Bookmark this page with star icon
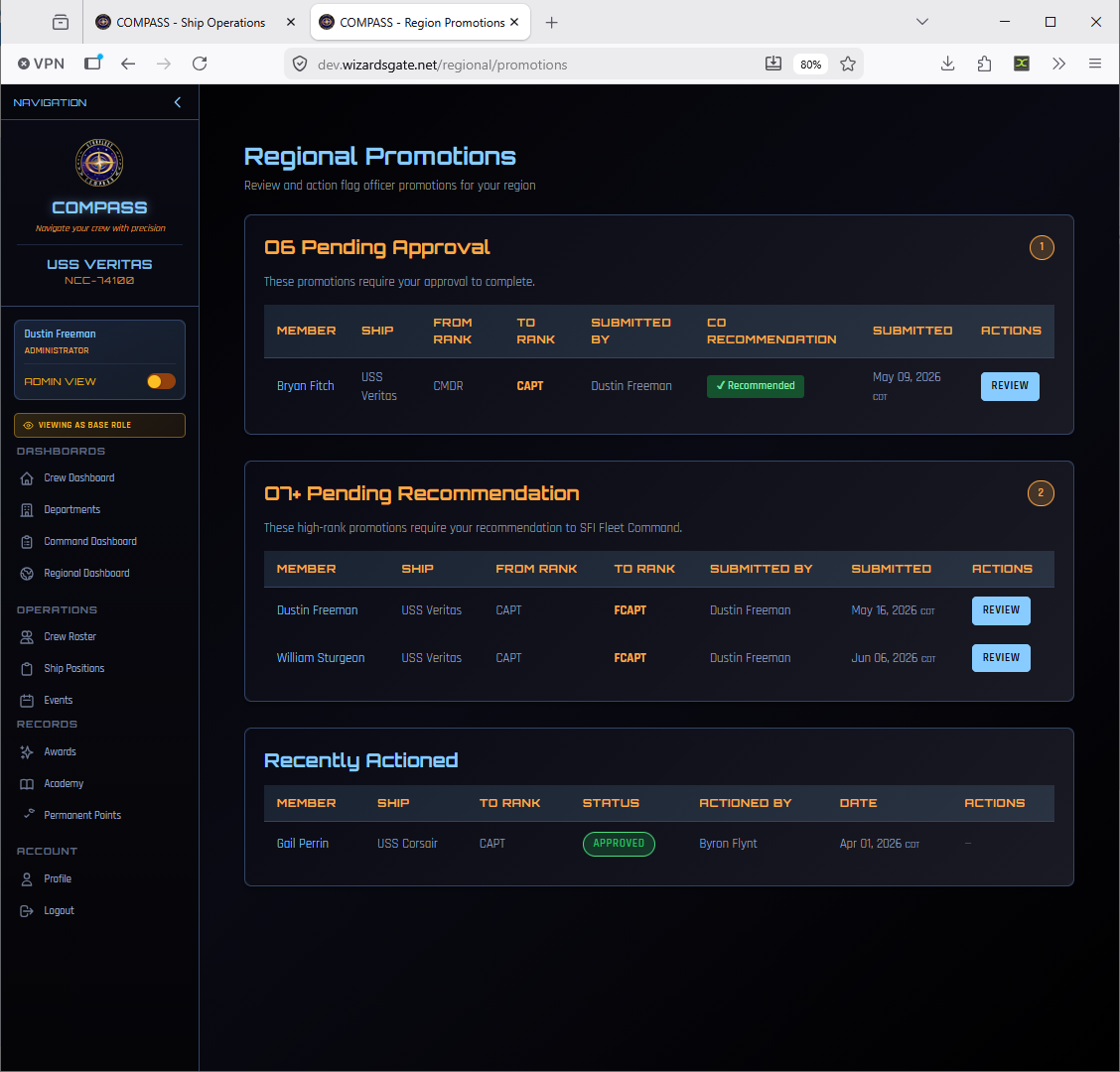 [x=848, y=65]
